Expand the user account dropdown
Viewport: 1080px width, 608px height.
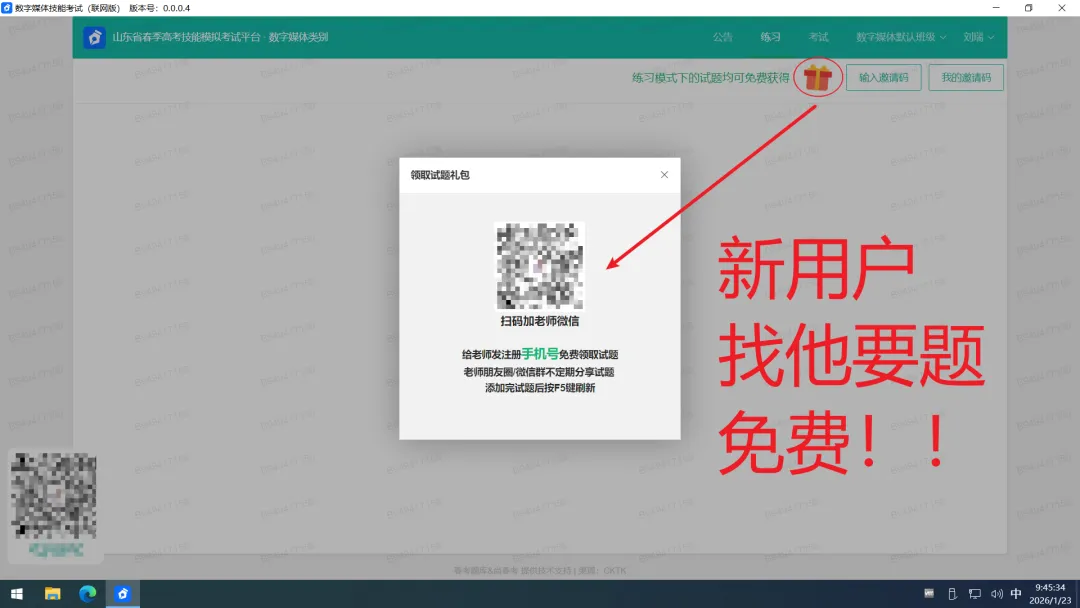point(978,37)
